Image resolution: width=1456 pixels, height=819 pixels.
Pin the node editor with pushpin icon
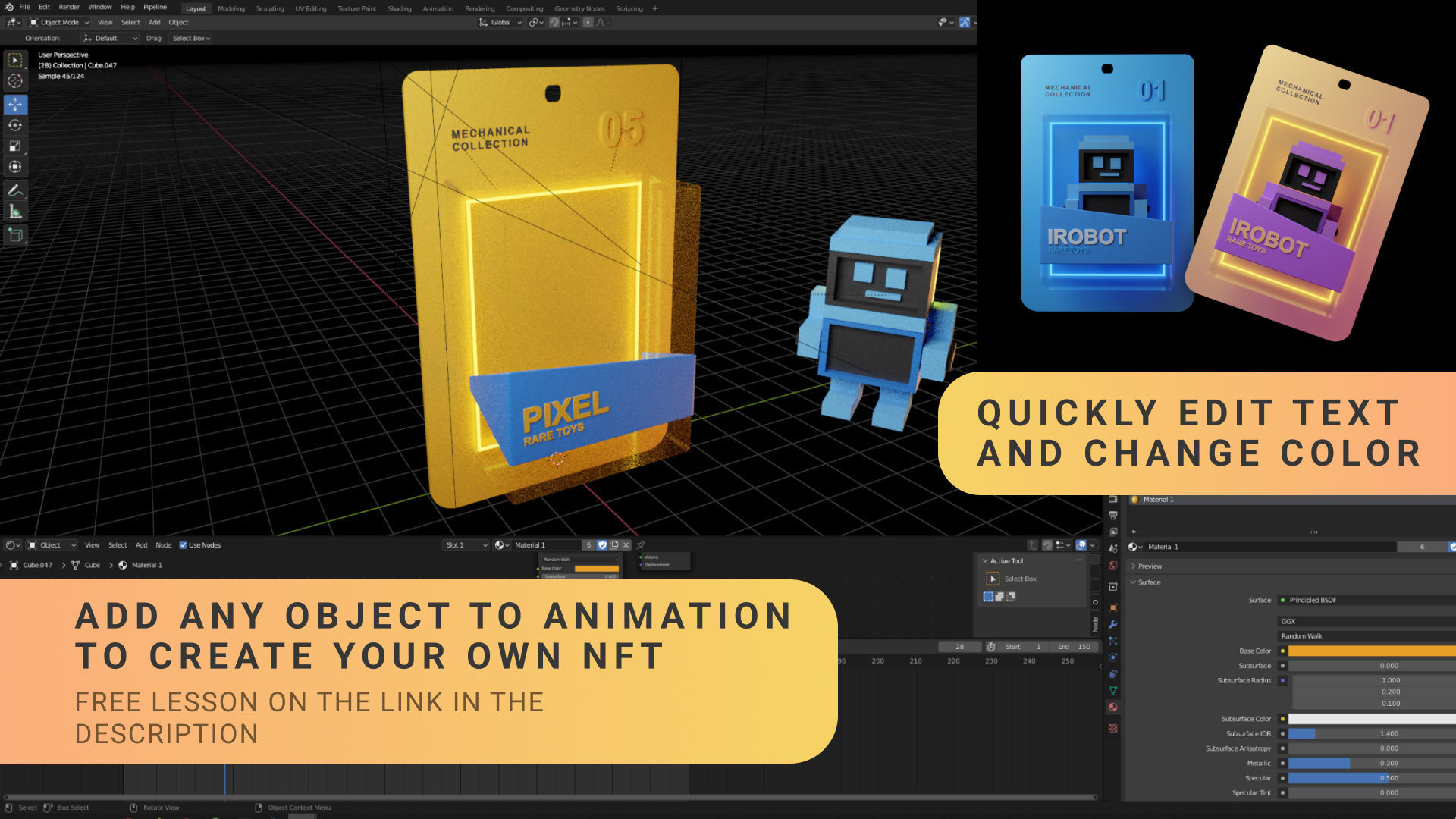[x=641, y=545]
